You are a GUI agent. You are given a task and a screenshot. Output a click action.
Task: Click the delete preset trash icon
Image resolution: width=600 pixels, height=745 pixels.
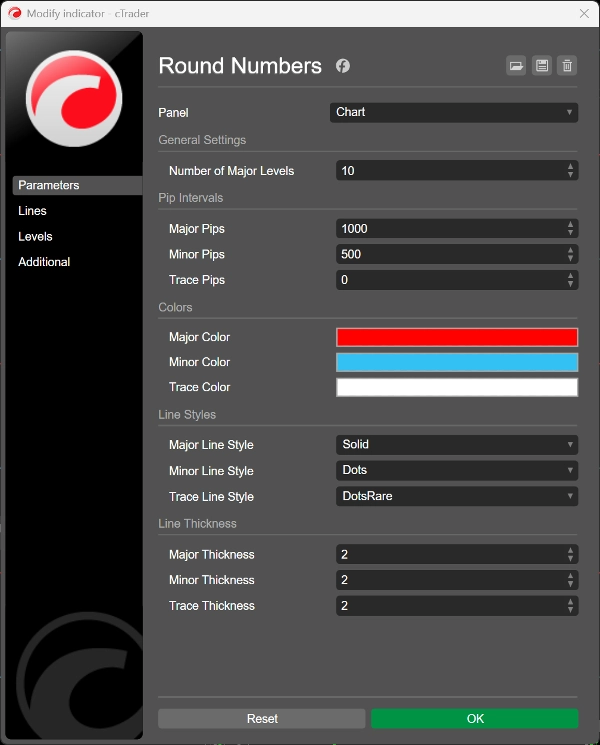(567, 66)
